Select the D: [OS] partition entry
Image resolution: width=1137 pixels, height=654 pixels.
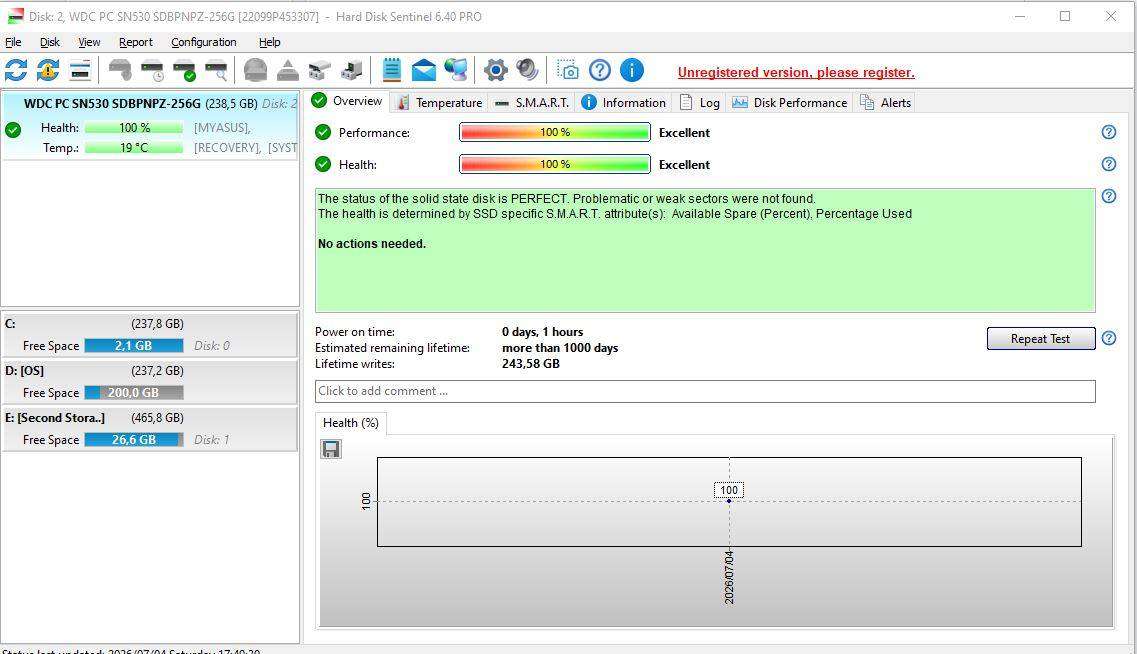click(x=149, y=381)
